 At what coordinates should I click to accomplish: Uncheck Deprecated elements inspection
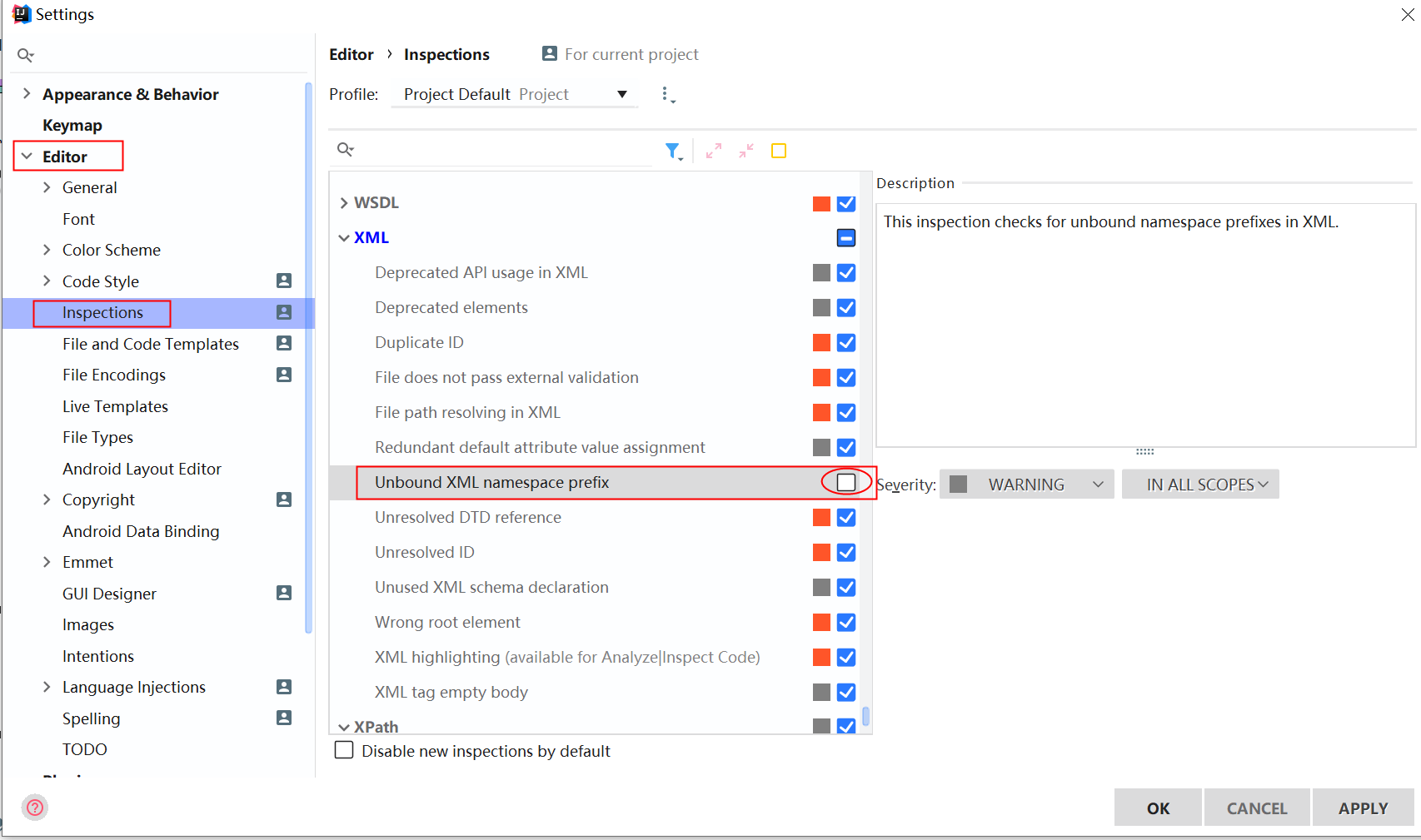846,307
